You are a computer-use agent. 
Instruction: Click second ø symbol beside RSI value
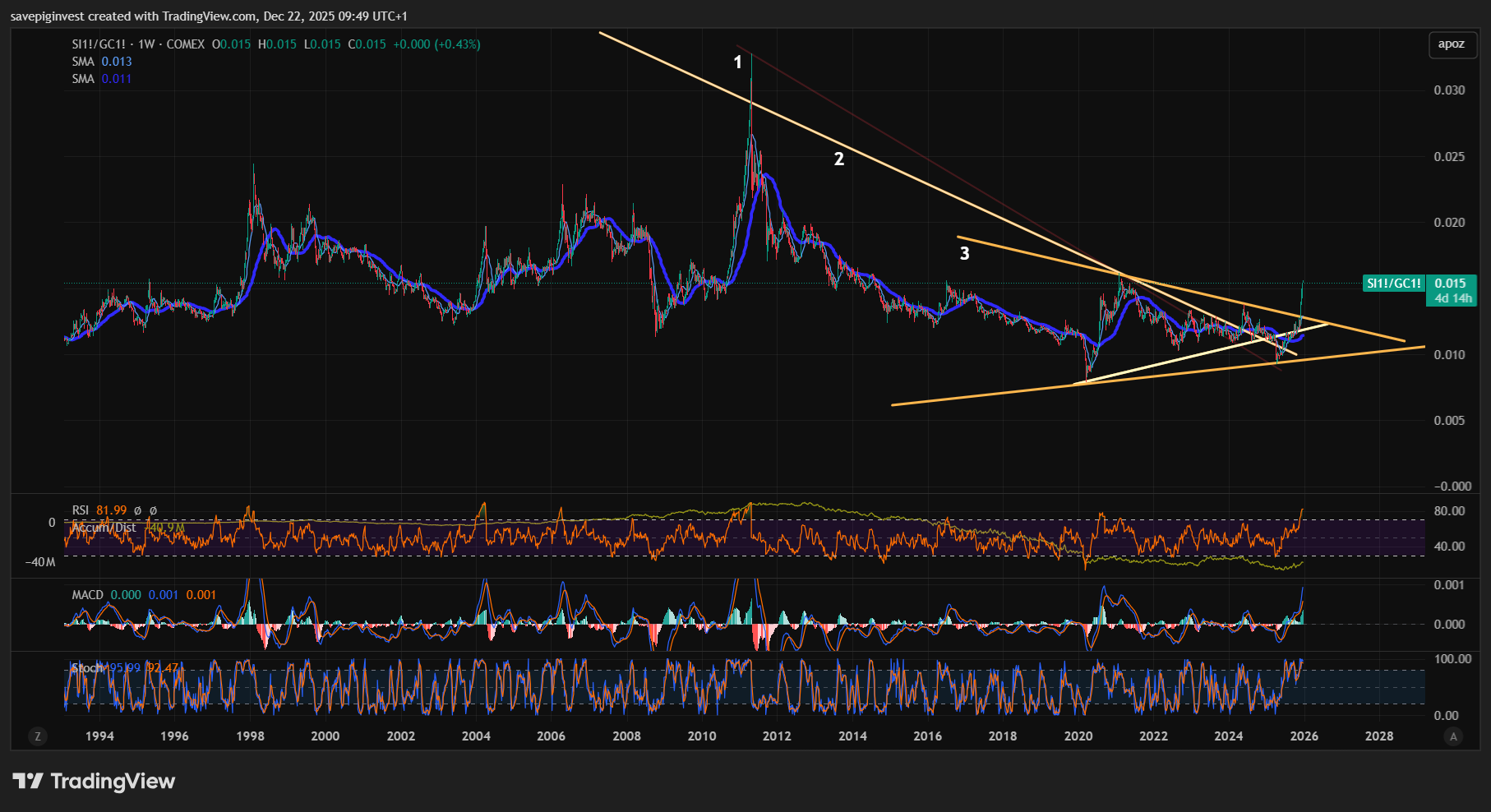153,510
